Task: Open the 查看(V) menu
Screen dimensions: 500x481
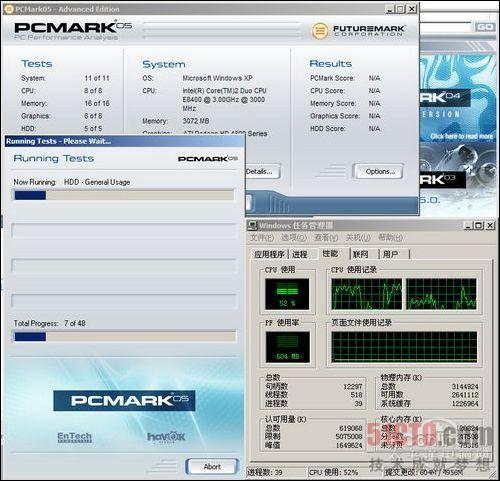Action: [x=326, y=238]
